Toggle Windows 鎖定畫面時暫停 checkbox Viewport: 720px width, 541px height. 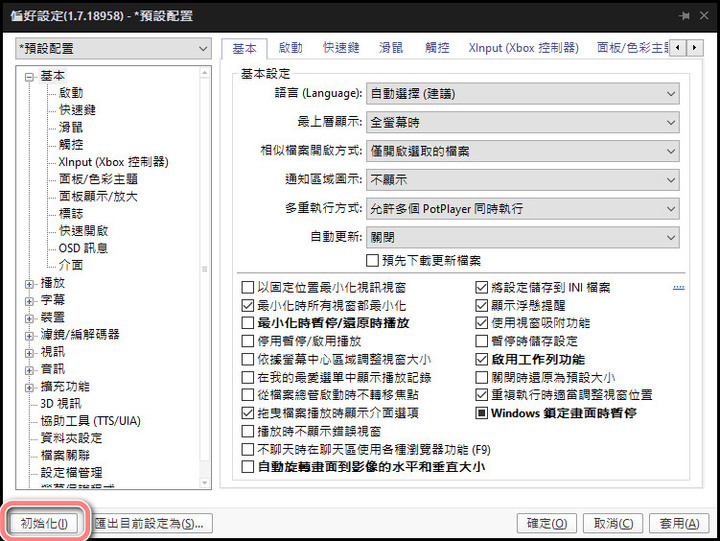[481, 413]
